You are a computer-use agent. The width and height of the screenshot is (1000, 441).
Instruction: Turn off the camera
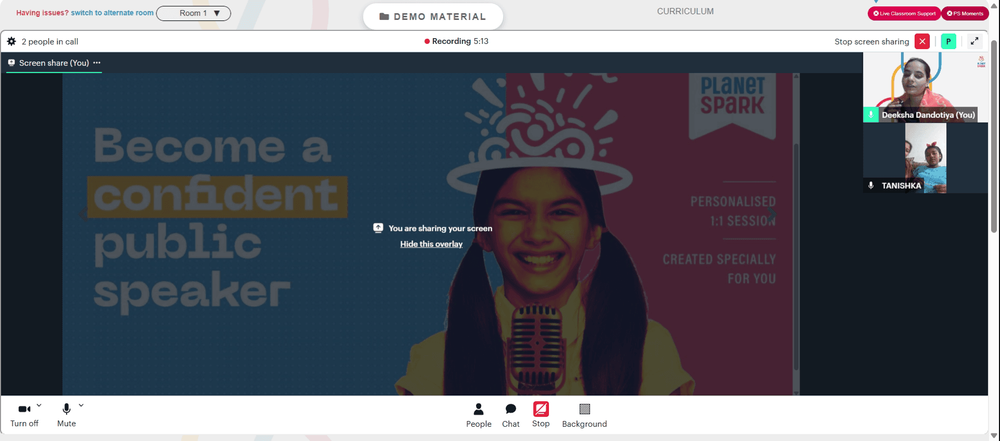[x=24, y=415]
